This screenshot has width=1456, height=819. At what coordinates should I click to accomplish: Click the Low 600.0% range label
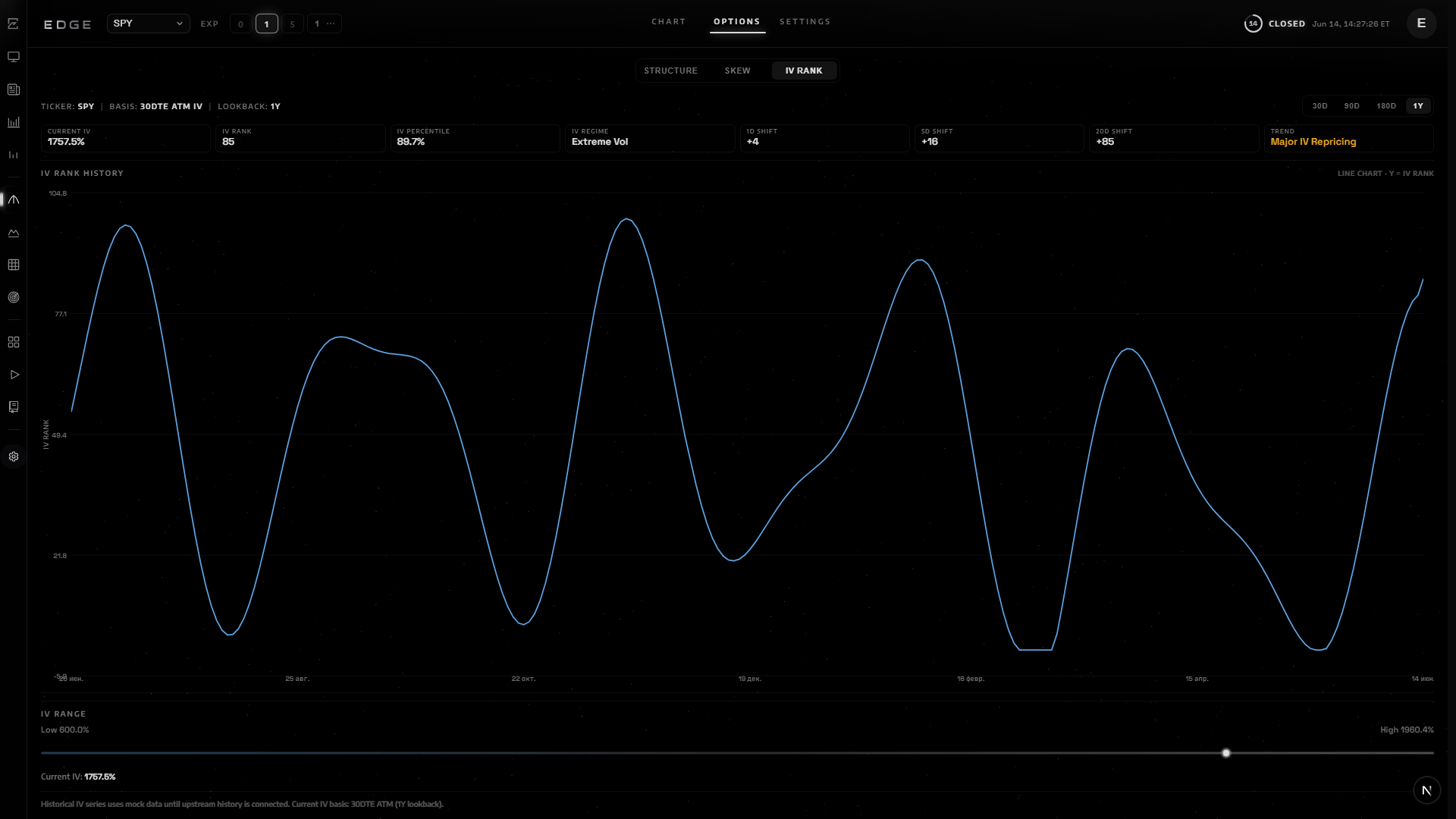pyautogui.click(x=65, y=730)
